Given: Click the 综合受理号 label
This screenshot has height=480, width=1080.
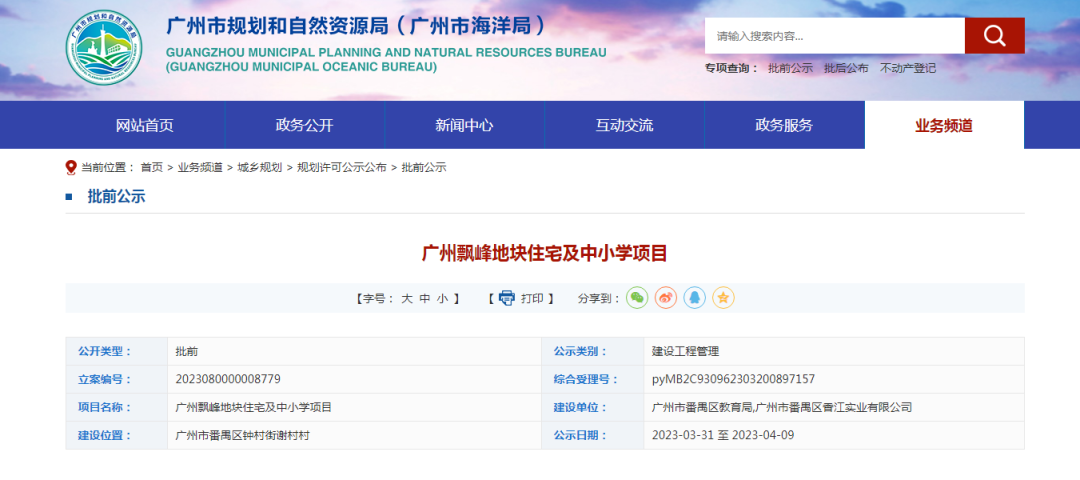Looking at the screenshot, I should (585, 379).
